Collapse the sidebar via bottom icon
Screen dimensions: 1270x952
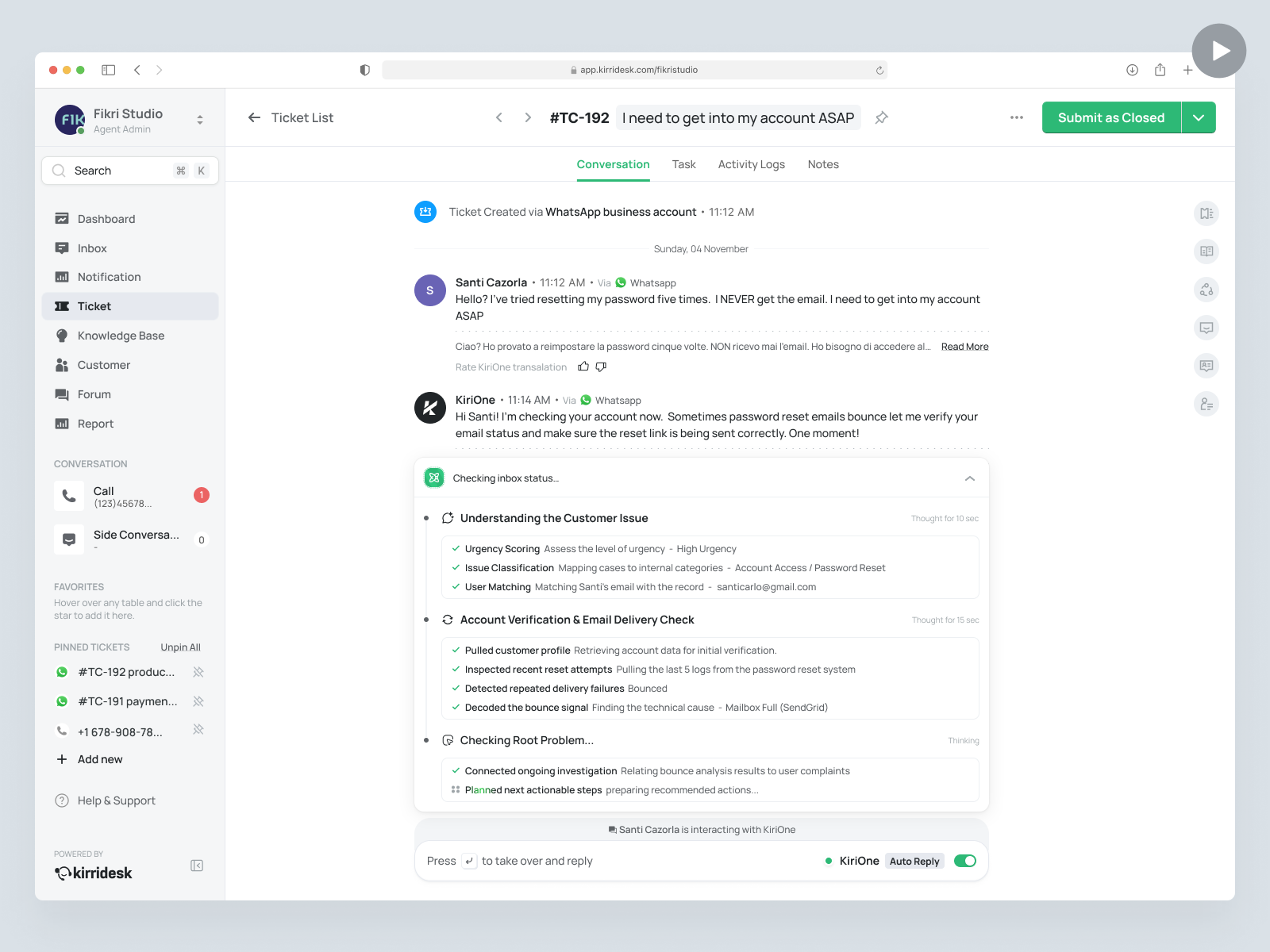[x=197, y=866]
